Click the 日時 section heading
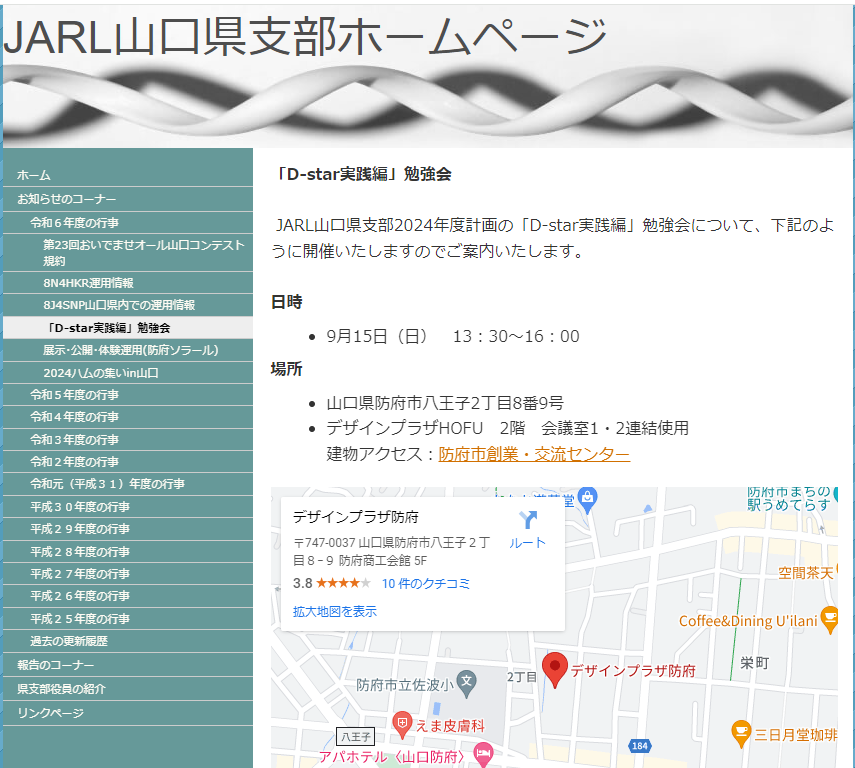Screen dimensions: 855x768 coord(286,302)
